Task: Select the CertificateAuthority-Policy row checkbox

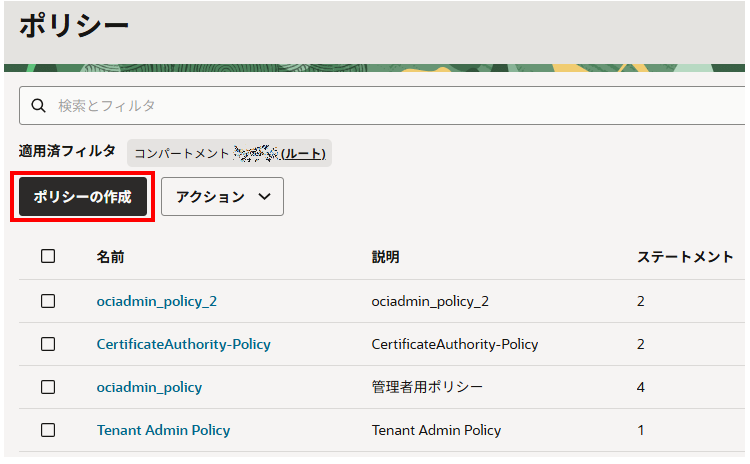Action: pyautogui.click(x=48, y=344)
